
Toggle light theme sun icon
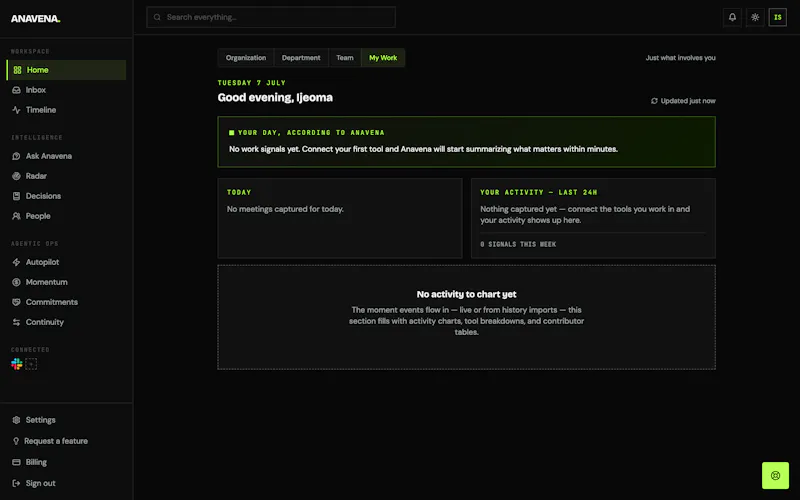click(755, 17)
